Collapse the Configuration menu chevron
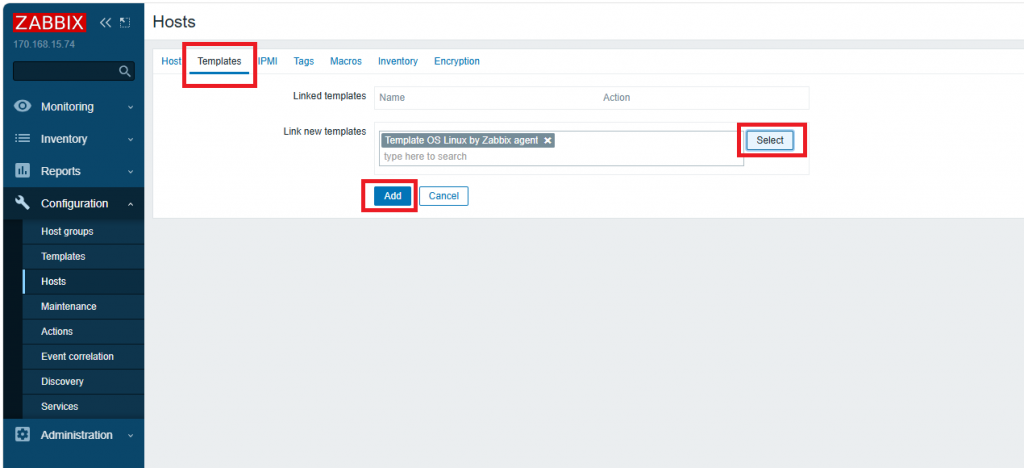1024x468 pixels. coord(131,204)
